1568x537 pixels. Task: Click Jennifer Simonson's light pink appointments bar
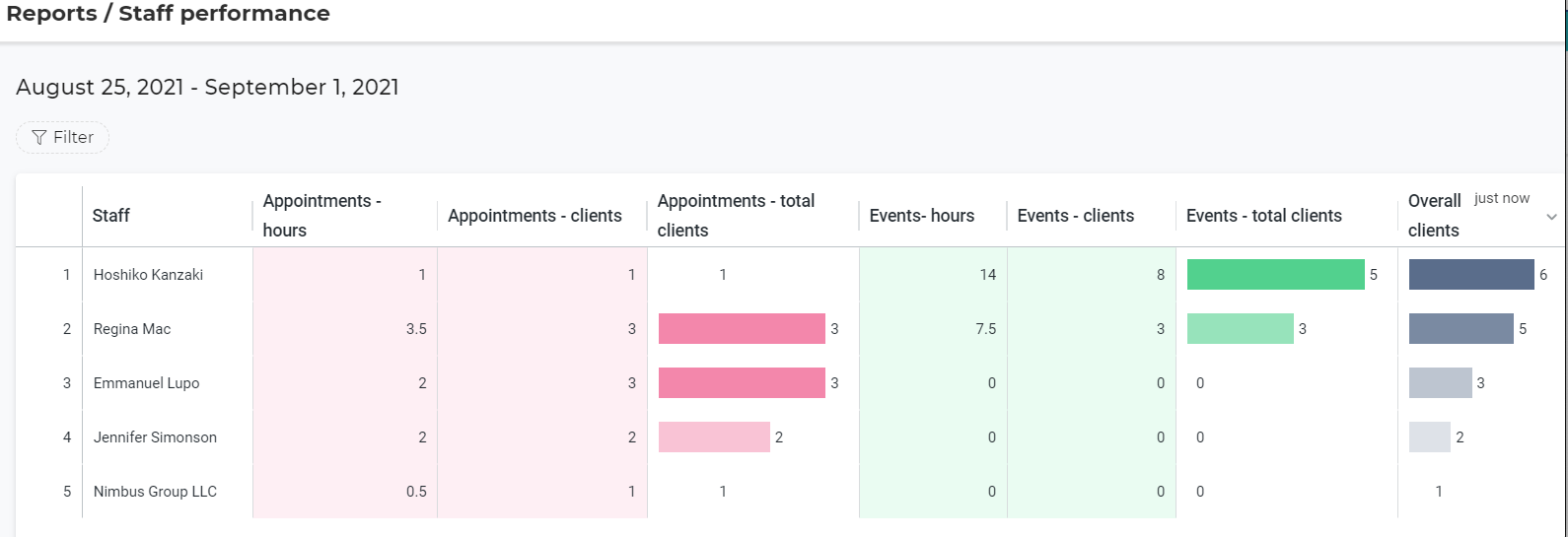(714, 437)
